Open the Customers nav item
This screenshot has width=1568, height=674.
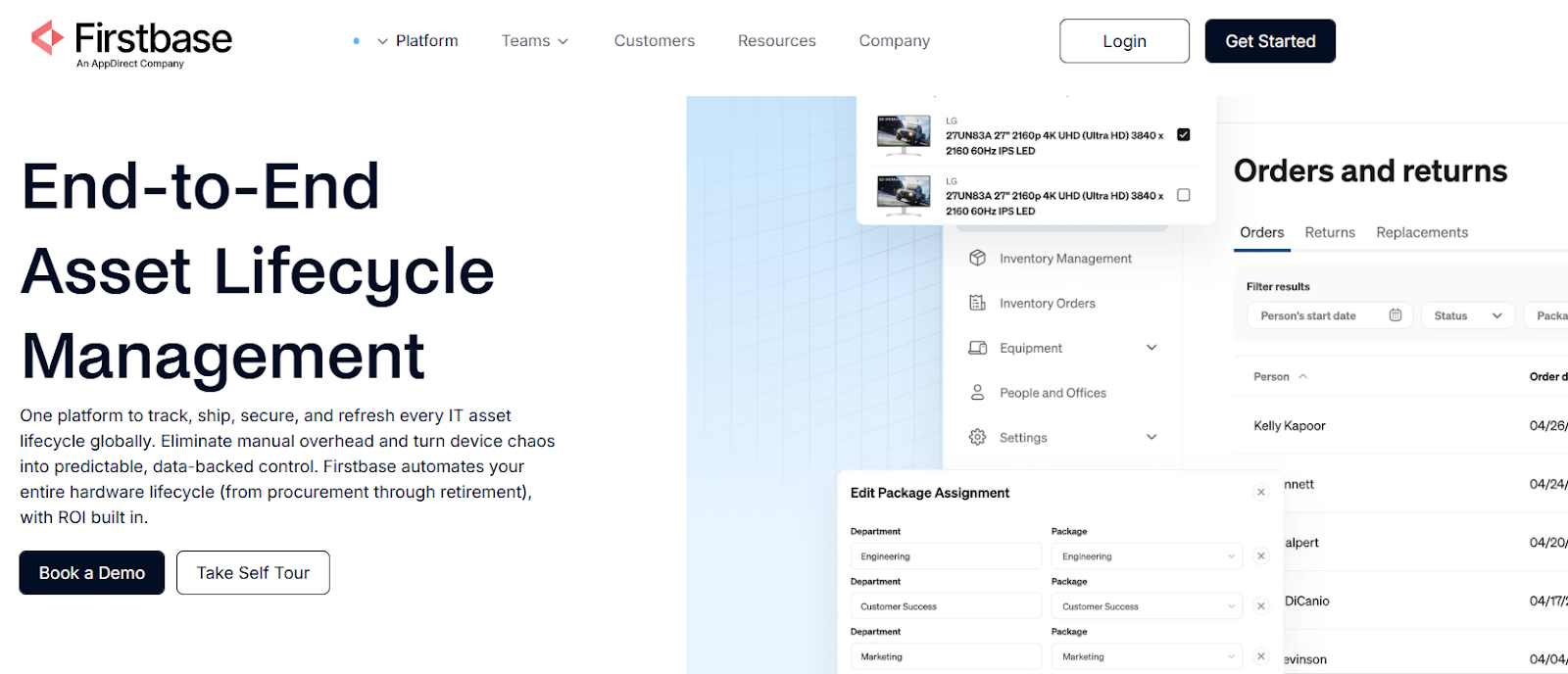pos(655,41)
